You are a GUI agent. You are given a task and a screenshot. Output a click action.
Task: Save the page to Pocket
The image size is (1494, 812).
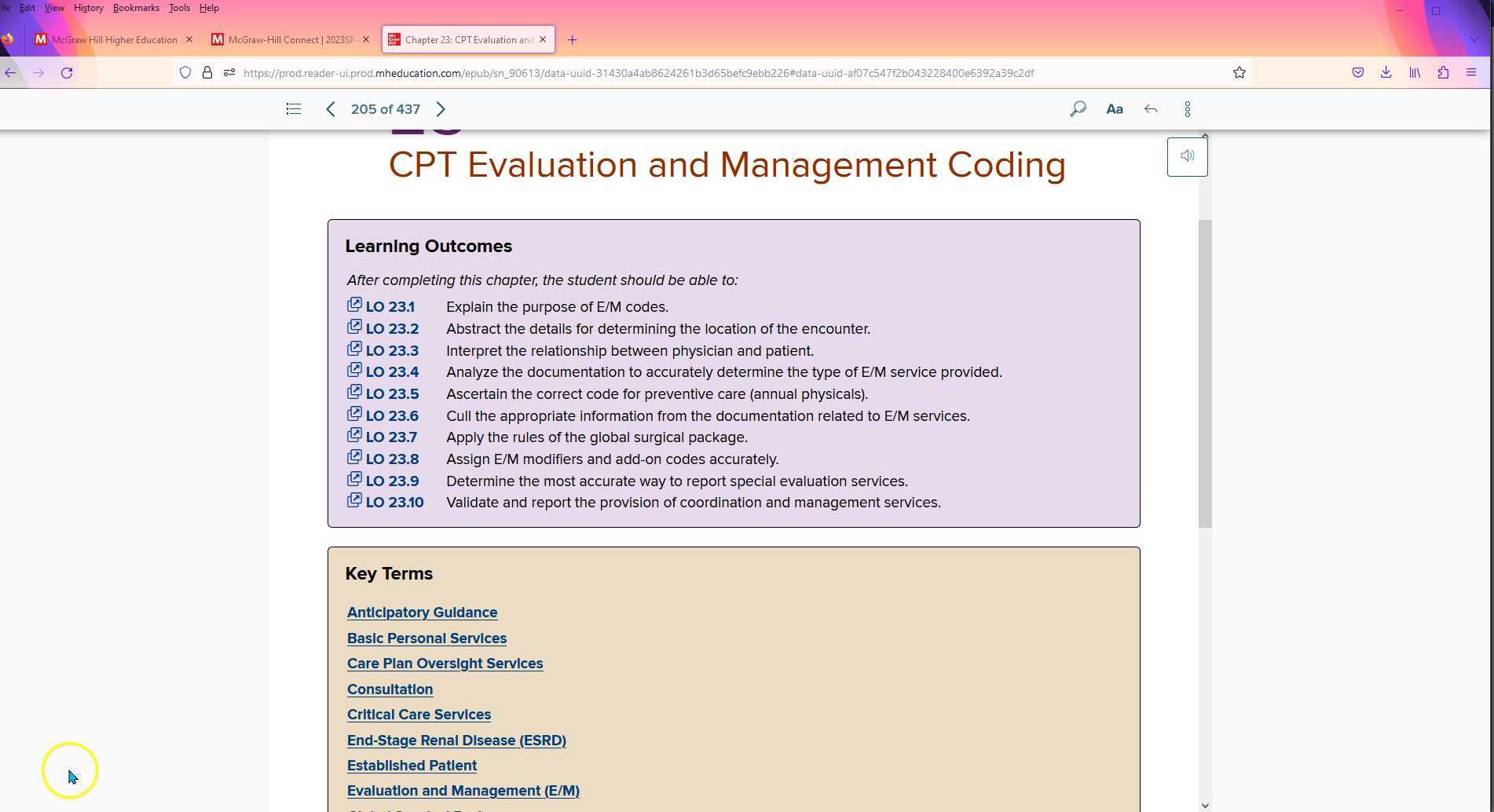click(x=1357, y=72)
